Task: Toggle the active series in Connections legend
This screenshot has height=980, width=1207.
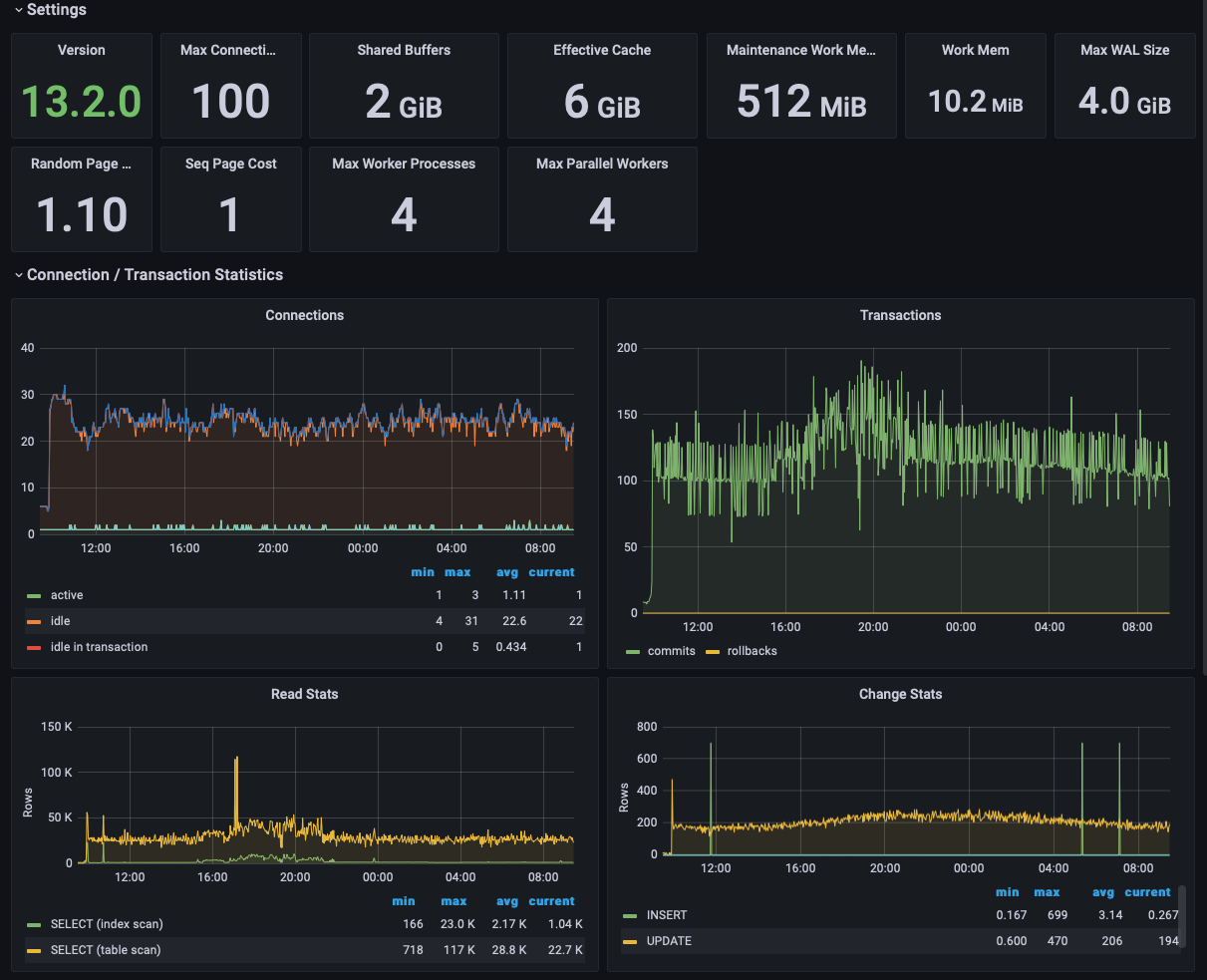Action: point(67,595)
